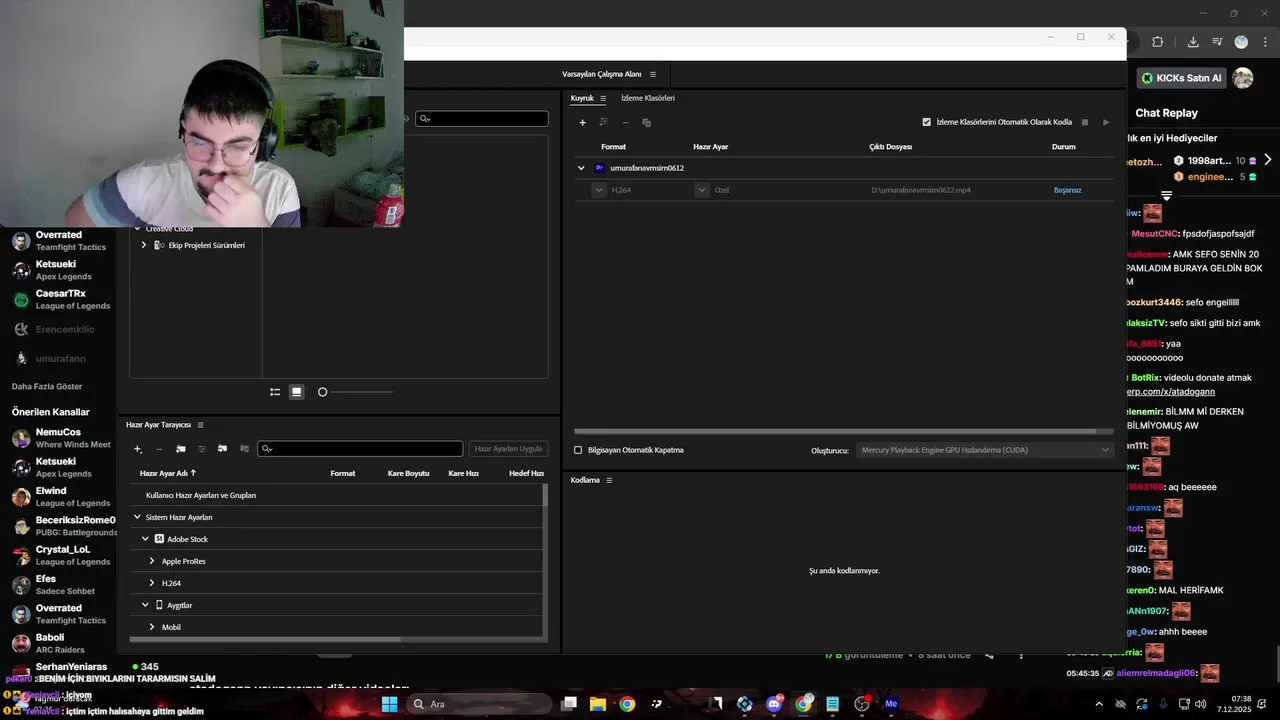
Task: Remove selected item from the Kuyruk queue
Action: point(625,122)
